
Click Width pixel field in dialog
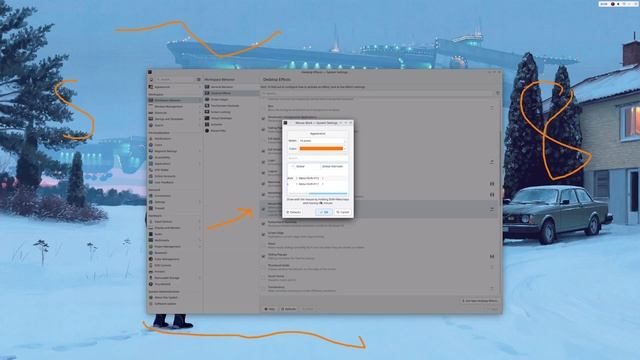322,141
